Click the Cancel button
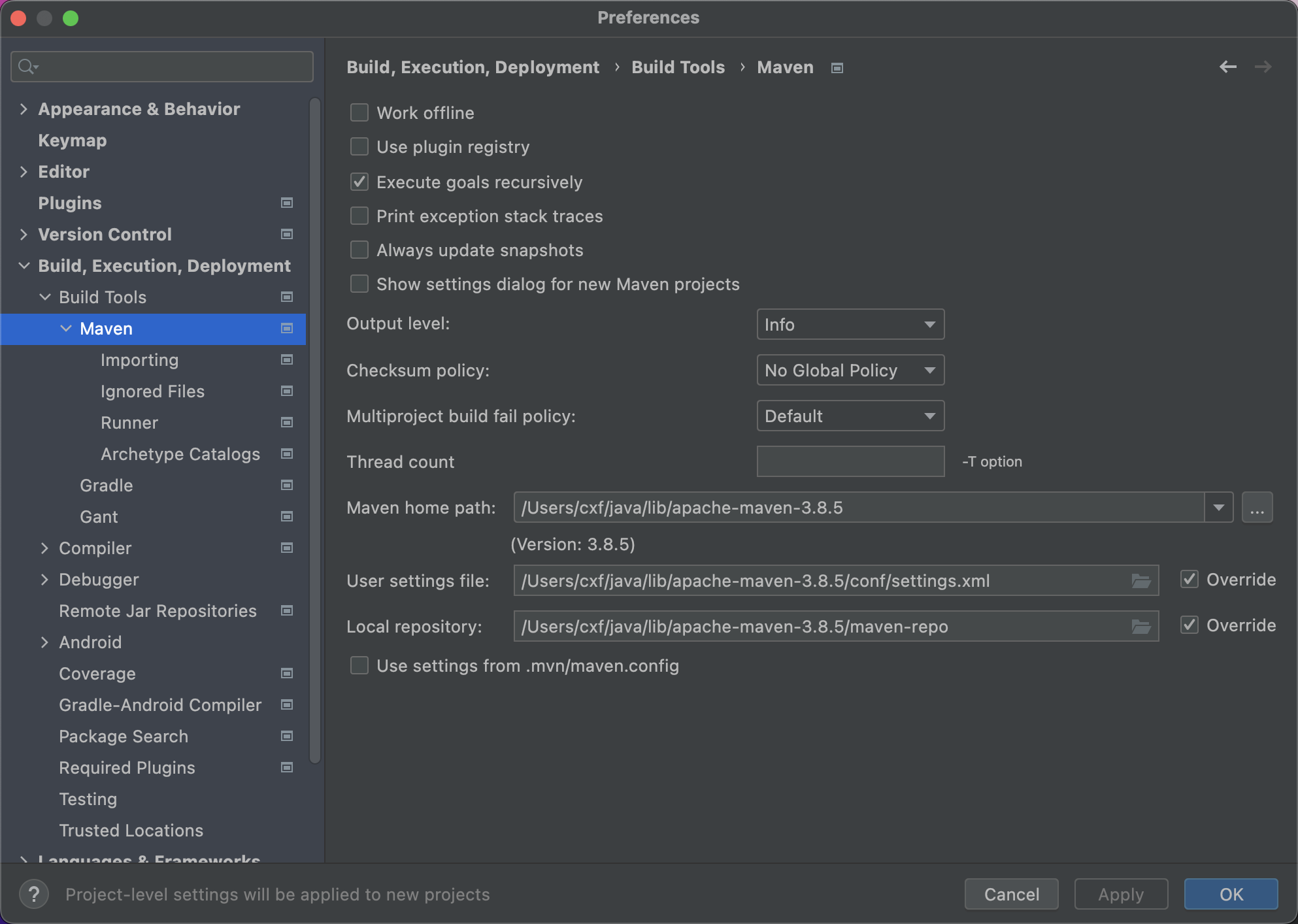 click(x=1011, y=894)
